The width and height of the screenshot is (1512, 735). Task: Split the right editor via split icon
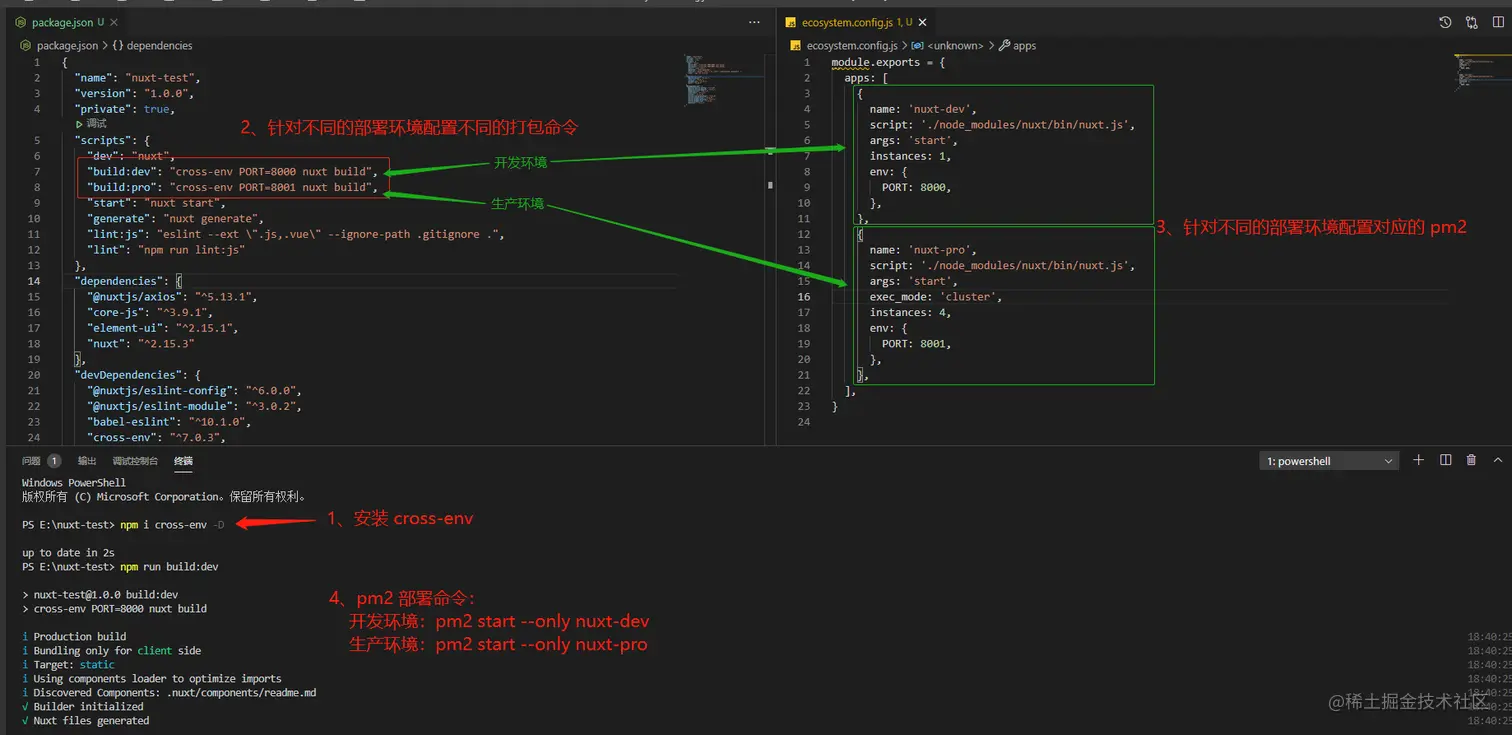1498,22
